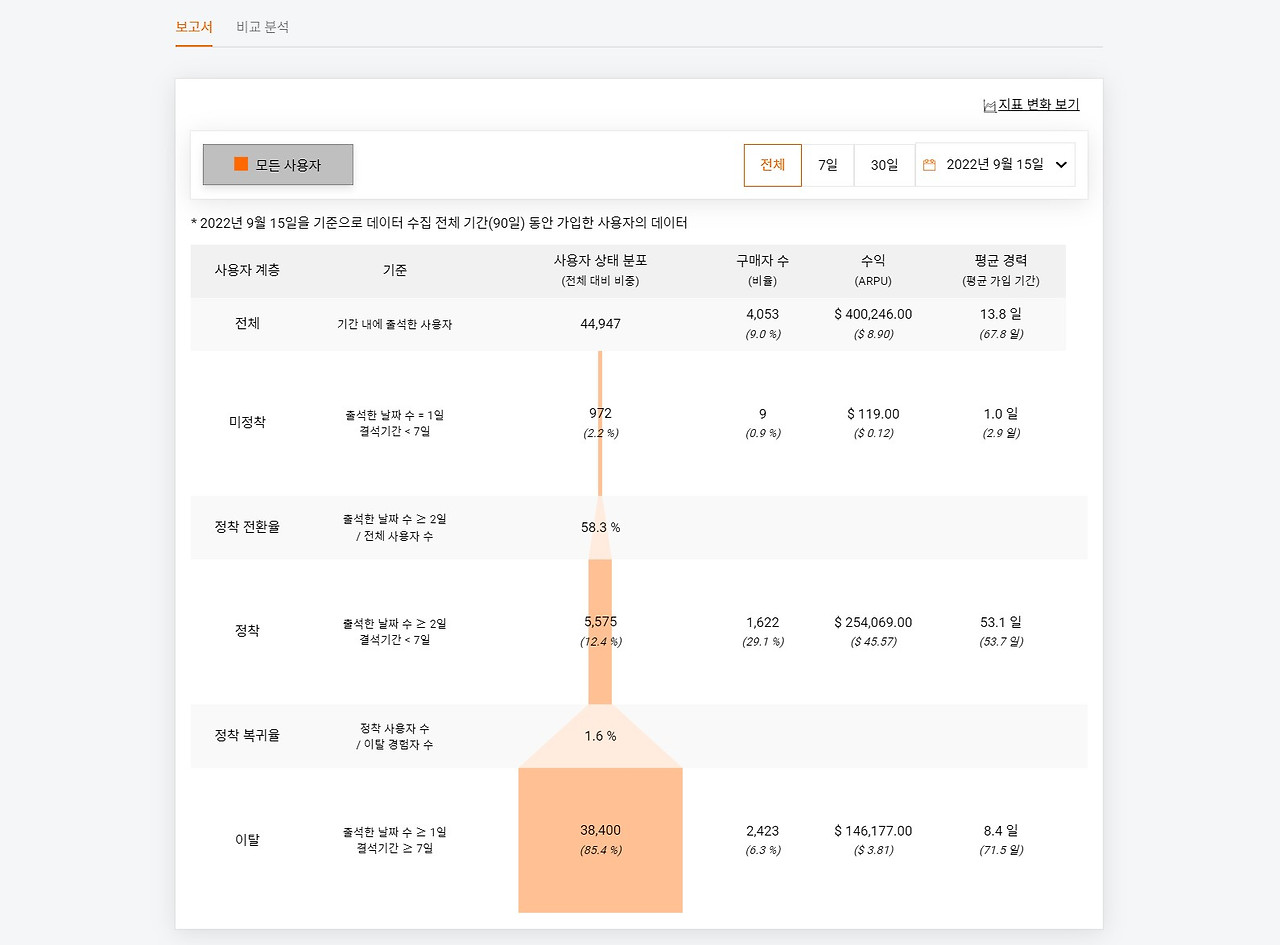Click the 정착 전환율 58.3% value

(600, 527)
